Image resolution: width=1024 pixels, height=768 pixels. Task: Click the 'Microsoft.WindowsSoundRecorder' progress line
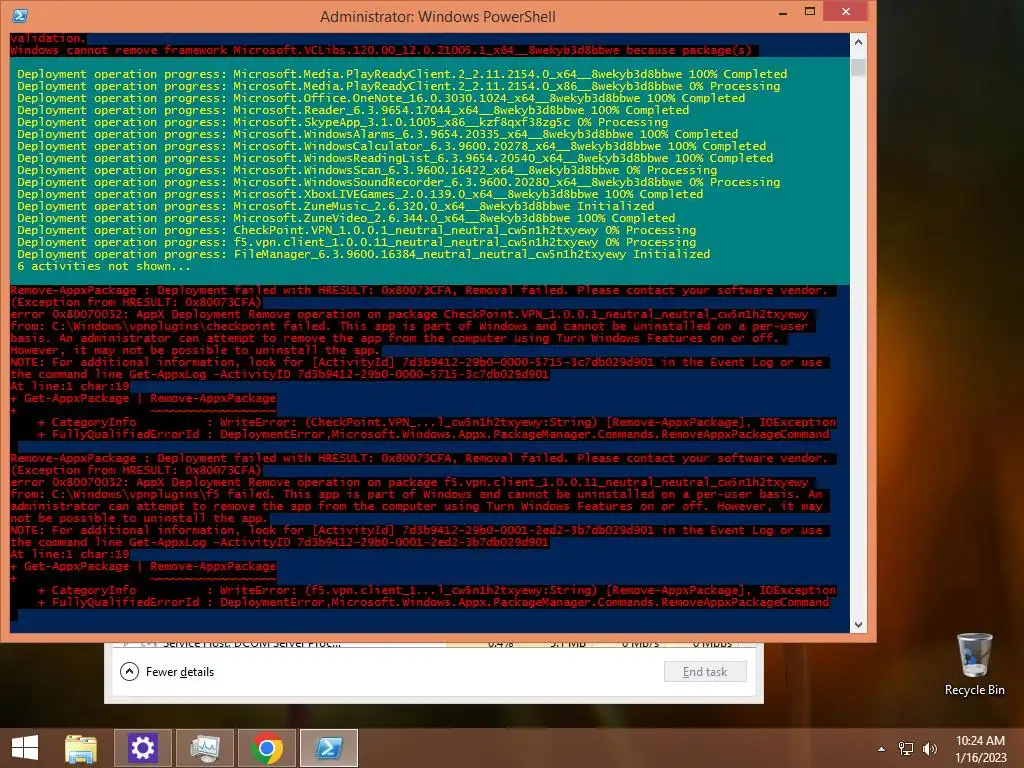[x=398, y=182]
